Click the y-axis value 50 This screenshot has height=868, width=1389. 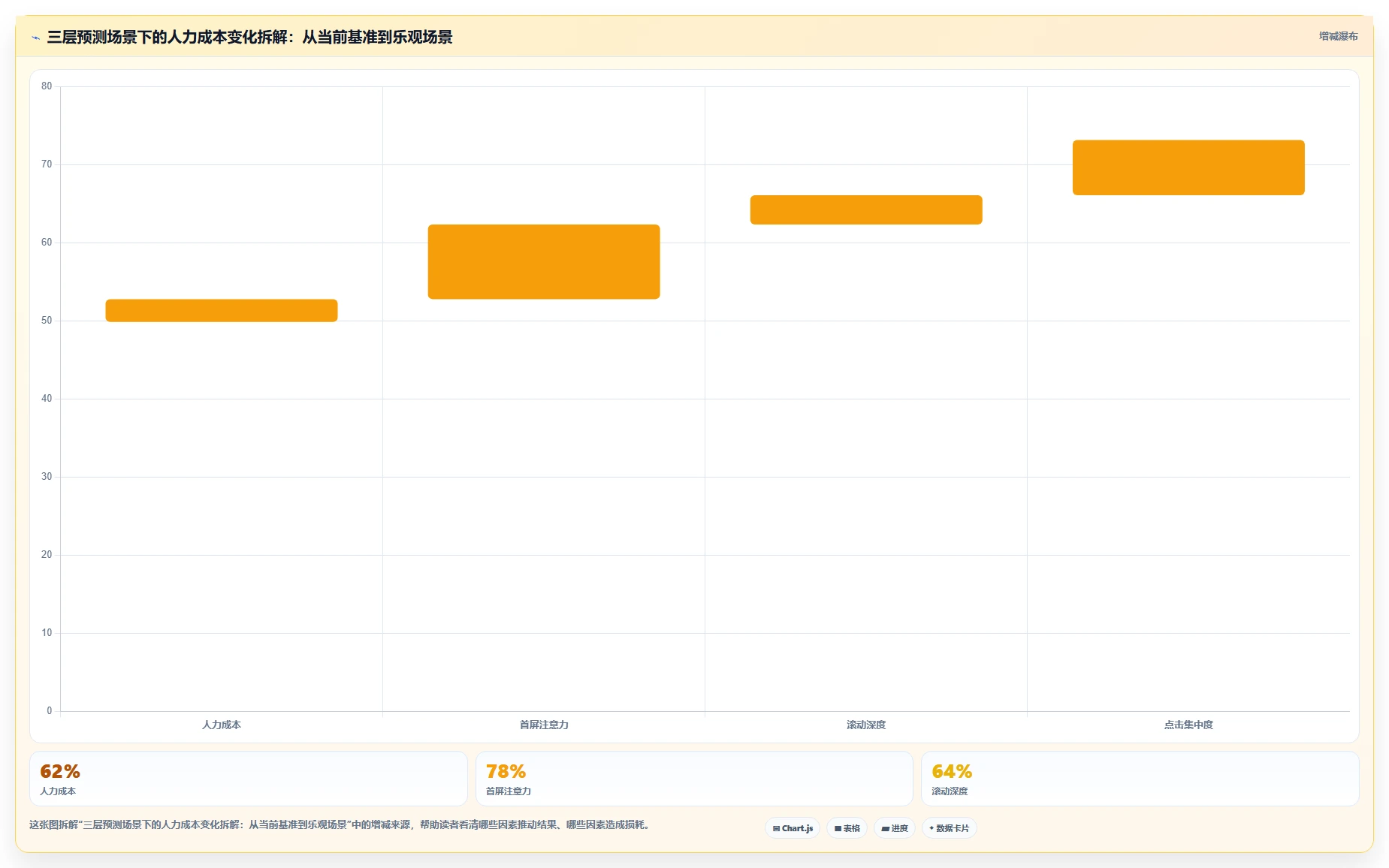tap(47, 321)
